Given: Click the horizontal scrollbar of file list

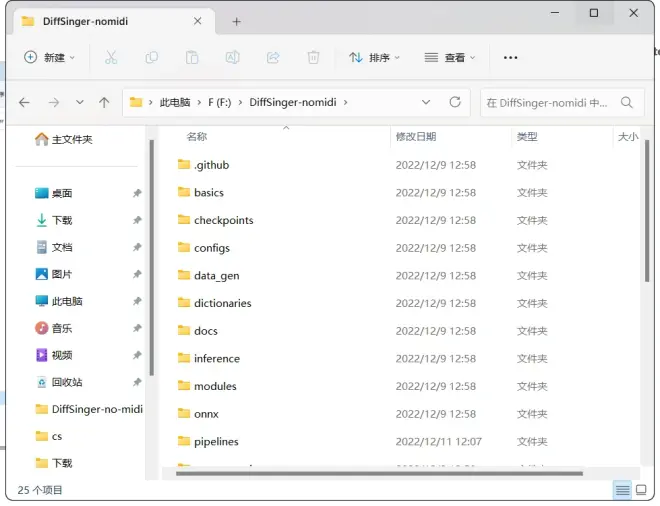Looking at the screenshot, I should coord(379,474).
